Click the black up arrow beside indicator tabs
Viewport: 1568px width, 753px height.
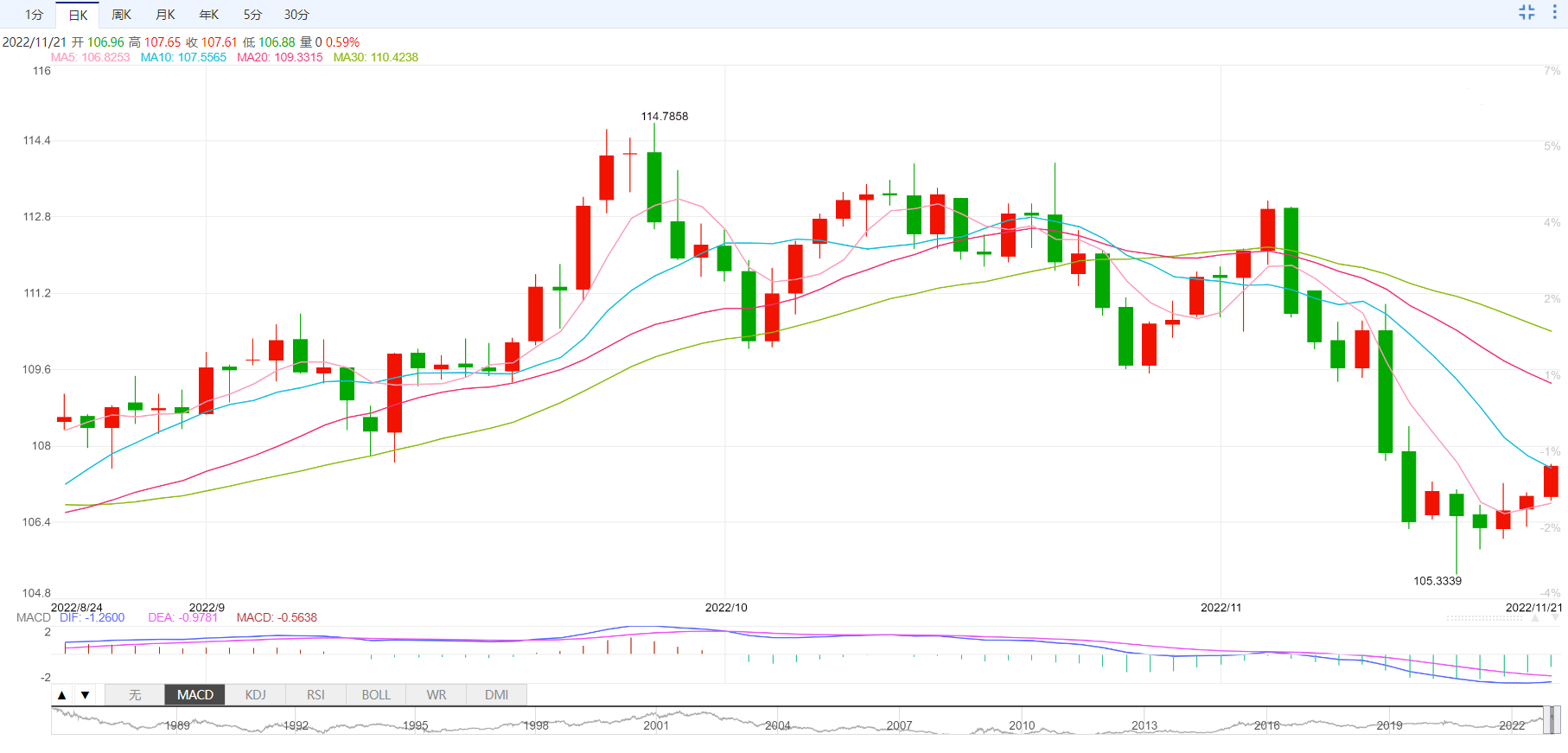61,695
